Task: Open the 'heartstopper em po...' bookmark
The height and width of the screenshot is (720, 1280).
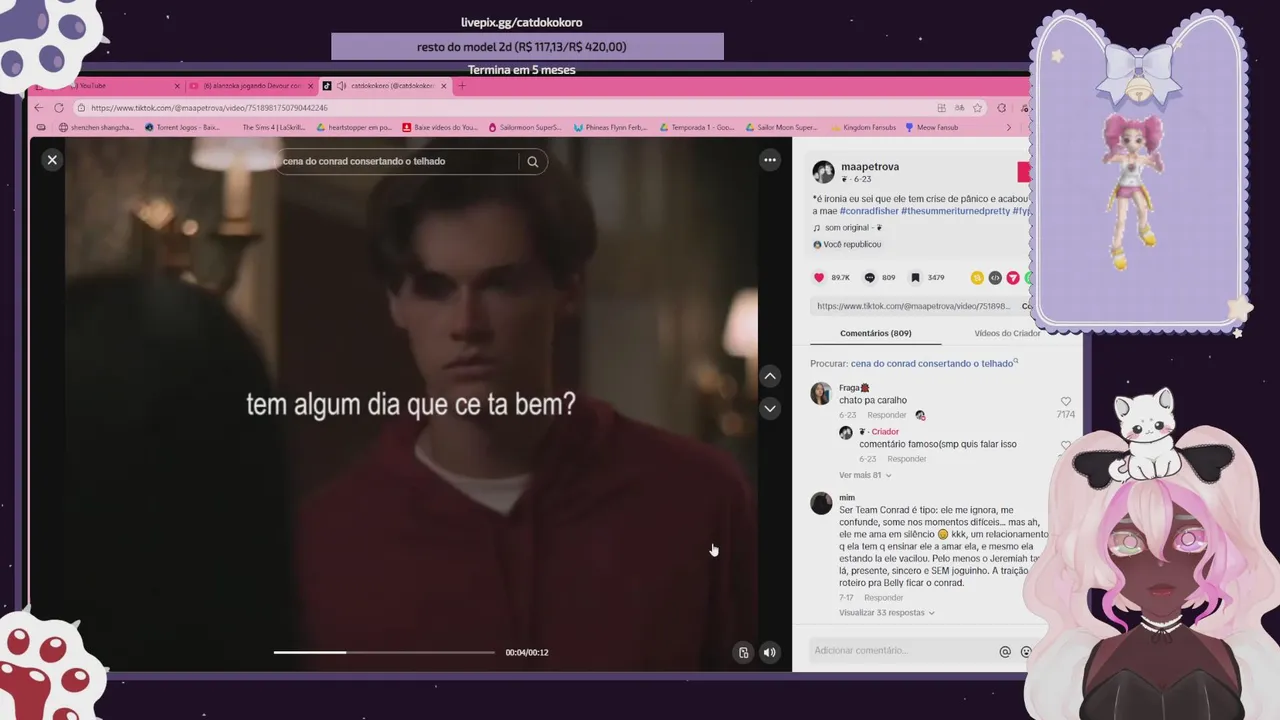Action: pyautogui.click(x=354, y=128)
